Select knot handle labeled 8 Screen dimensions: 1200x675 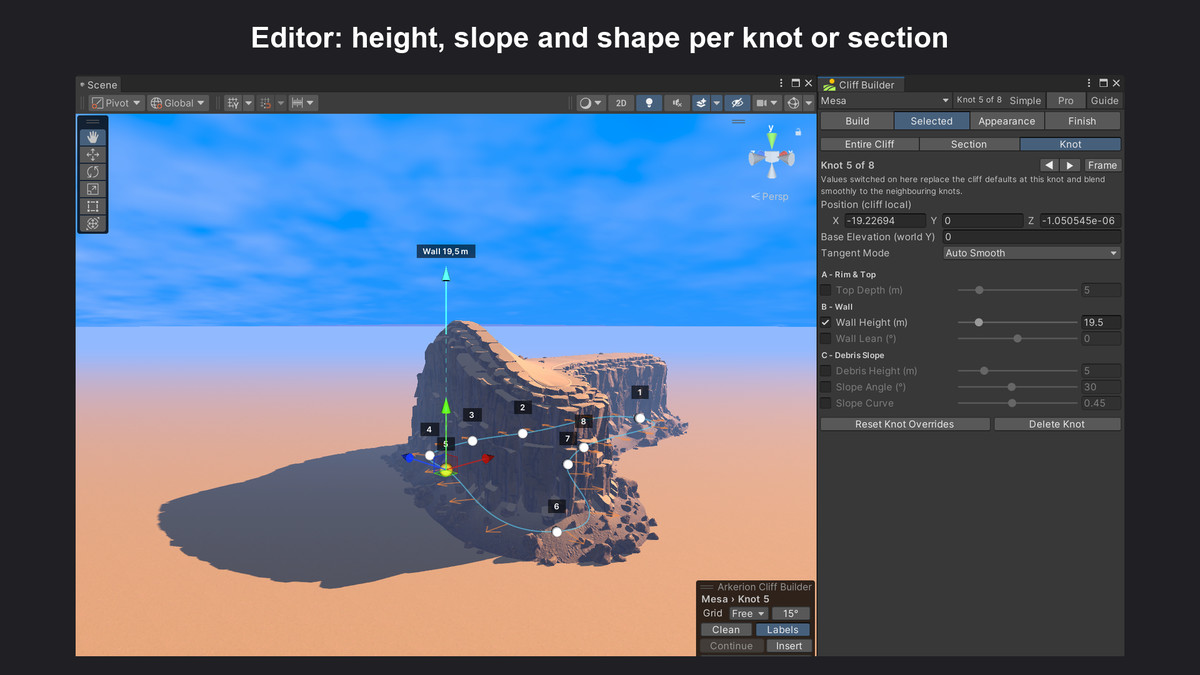[584, 446]
